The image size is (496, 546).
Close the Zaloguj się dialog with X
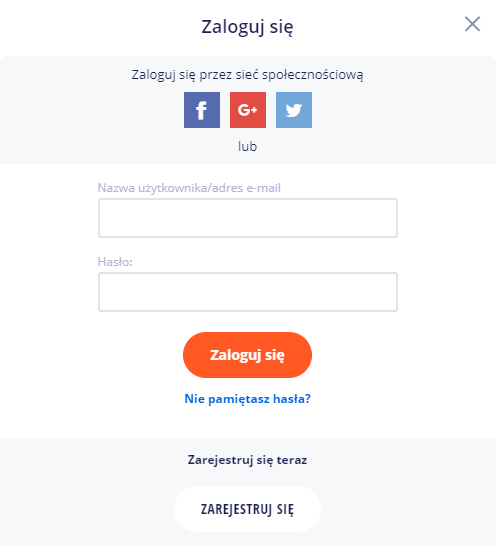click(472, 24)
